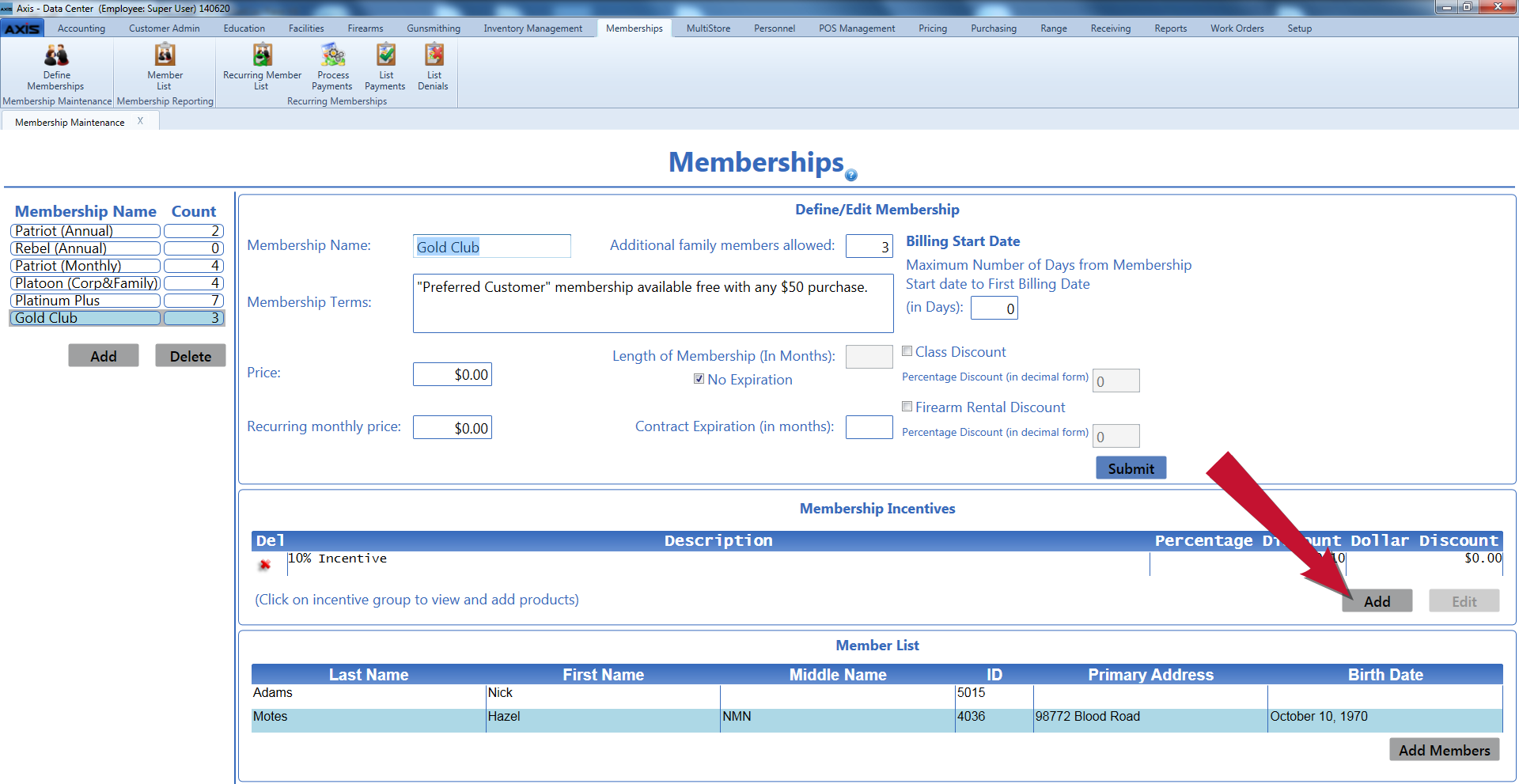Open Facilities tab
The width and height of the screenshot is (1519, 784).
pos(306,28)
